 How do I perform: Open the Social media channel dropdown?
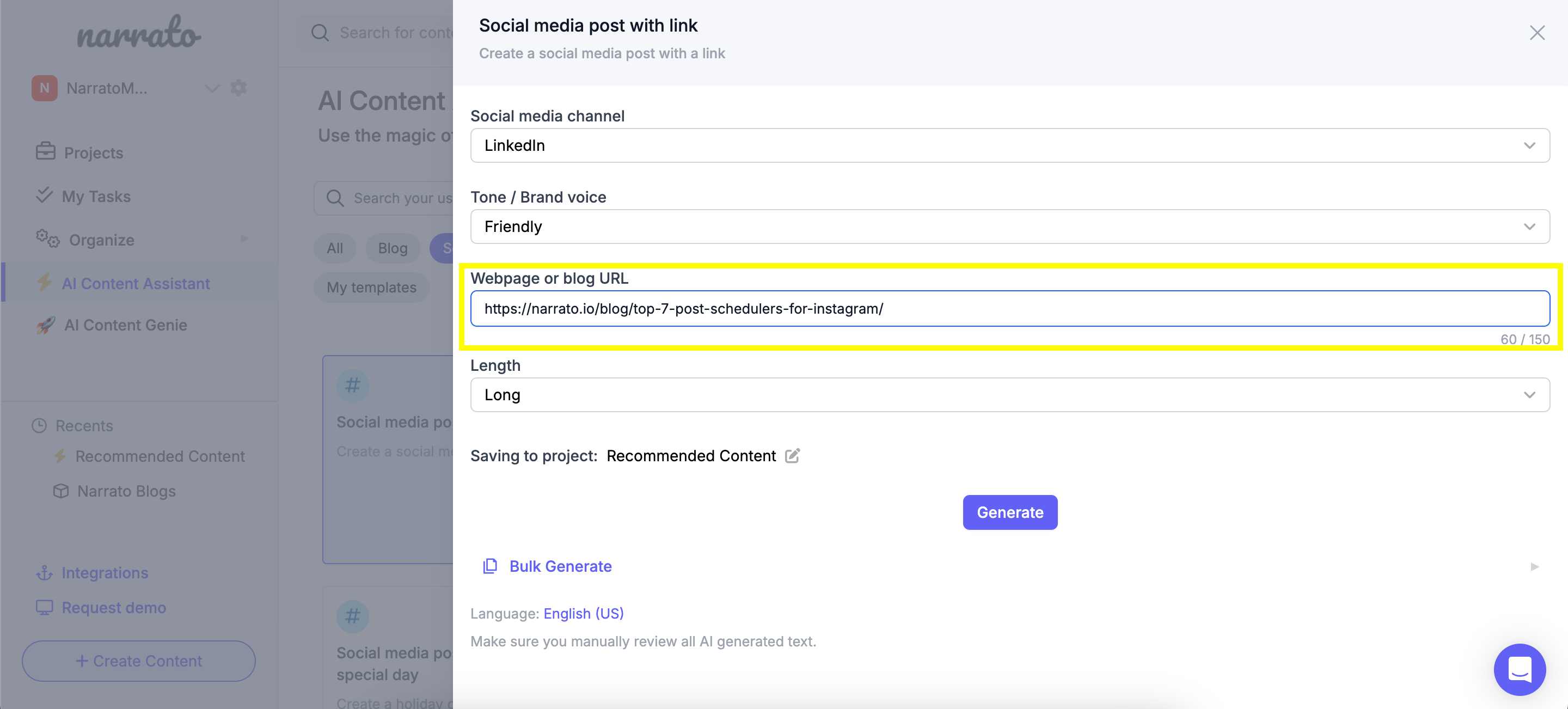tap(1010, 145)
